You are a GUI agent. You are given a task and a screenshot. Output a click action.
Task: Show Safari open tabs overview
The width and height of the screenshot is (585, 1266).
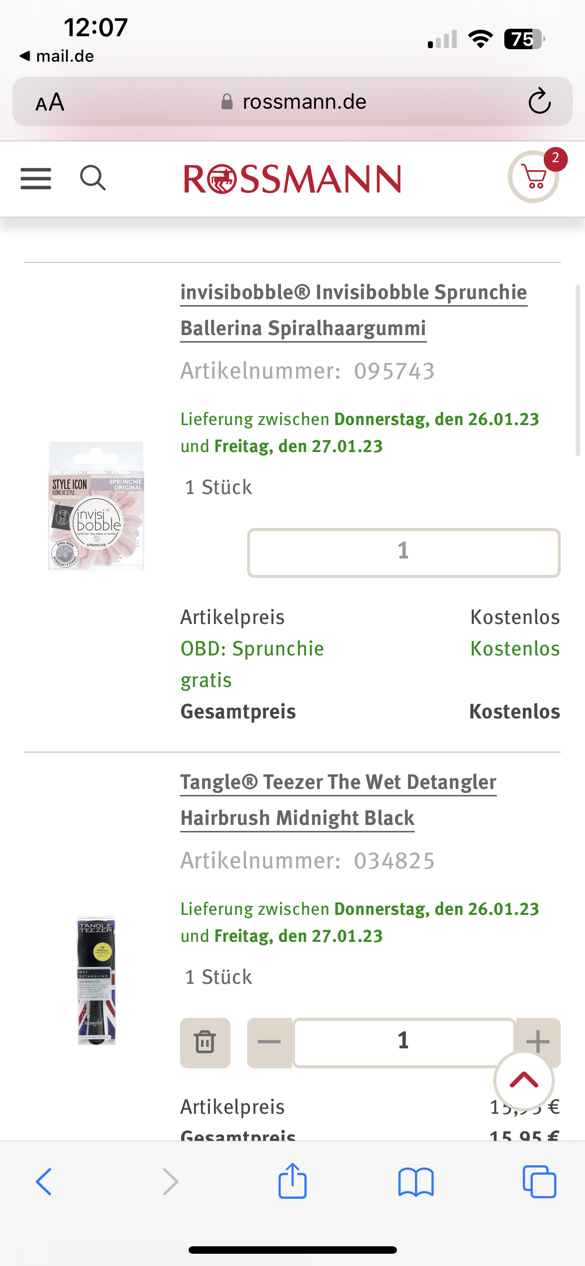pyautogui.click(x=539, y=1182)
